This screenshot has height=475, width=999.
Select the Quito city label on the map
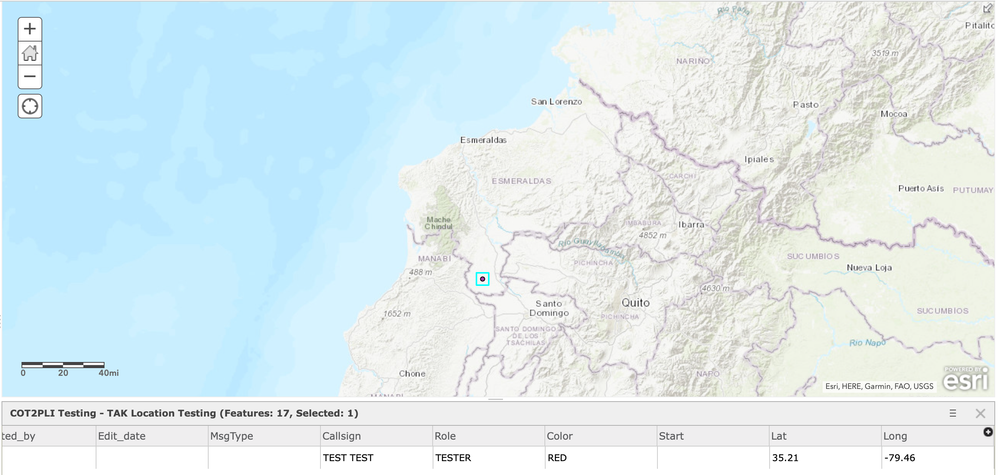(x=636, y=303)
